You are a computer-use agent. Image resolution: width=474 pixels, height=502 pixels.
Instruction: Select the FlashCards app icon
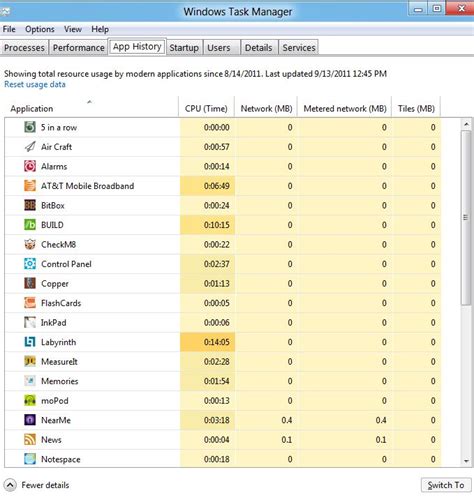[x=30, y=303]
